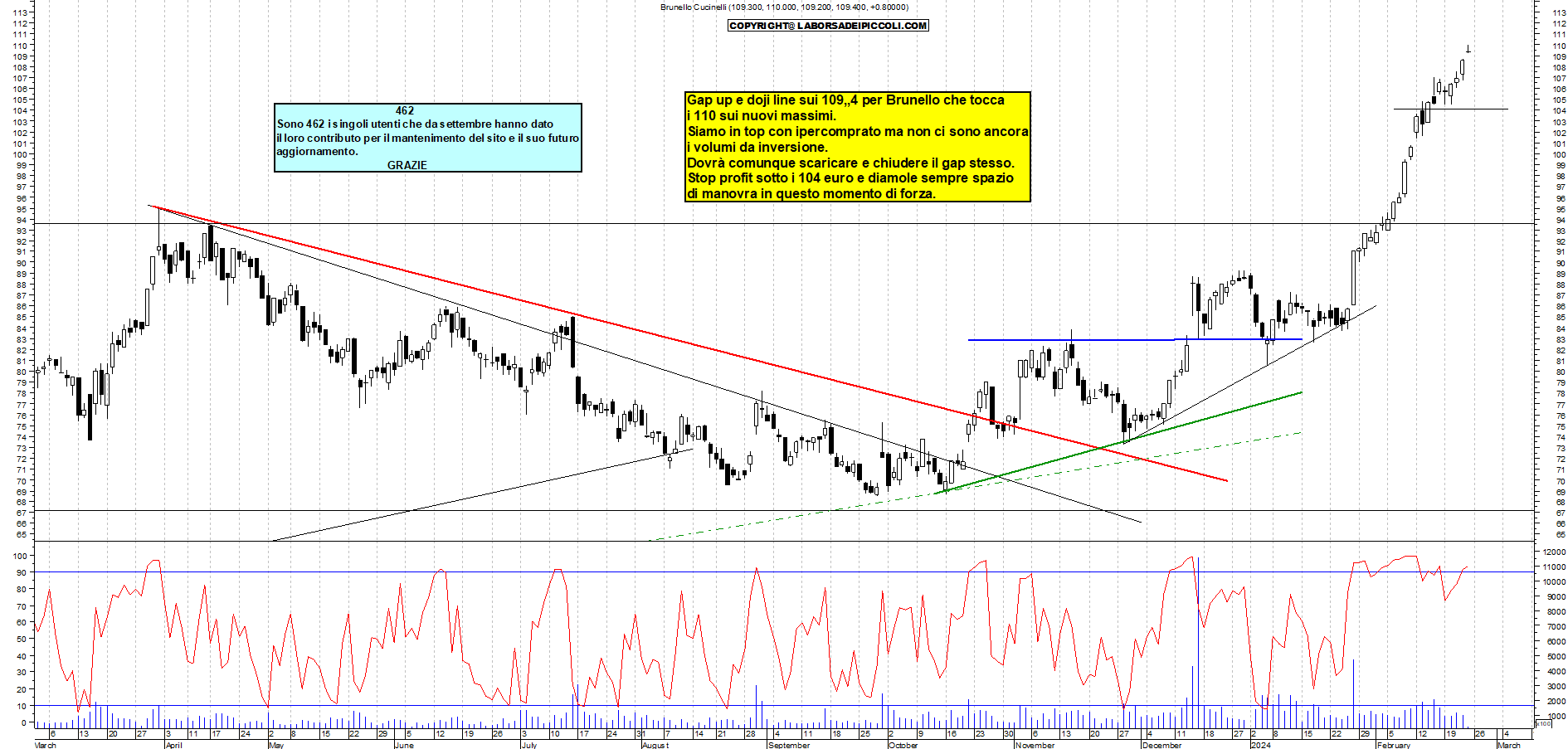Click the "August" month label on the time axis

click(x=655, y=745)
